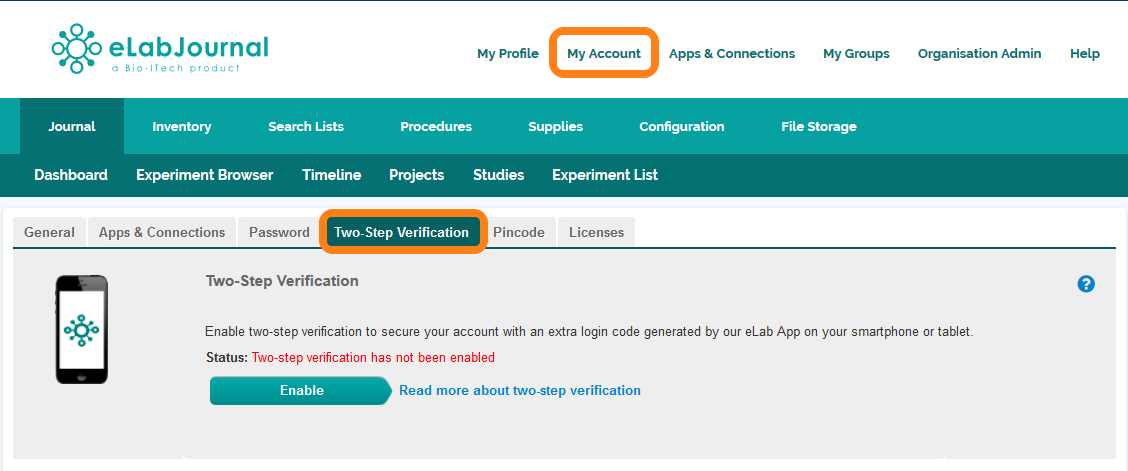The width and height of the screenshot is (1128, 471).
Task: Open the Licenses tab
Action: (596, 232)
